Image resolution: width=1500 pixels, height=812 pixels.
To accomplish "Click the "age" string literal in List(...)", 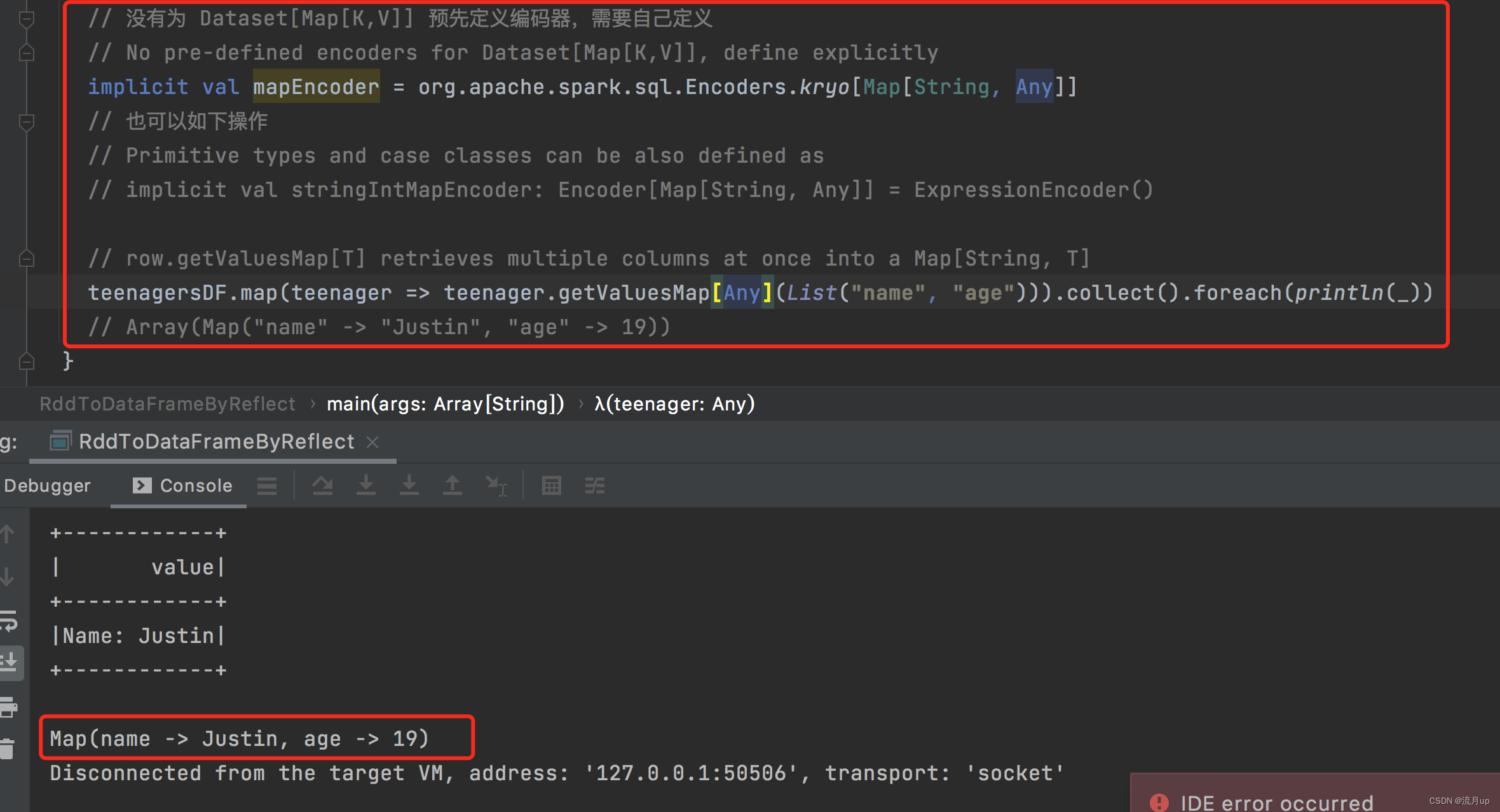I will pyautogui.click(x=983, y=293).
